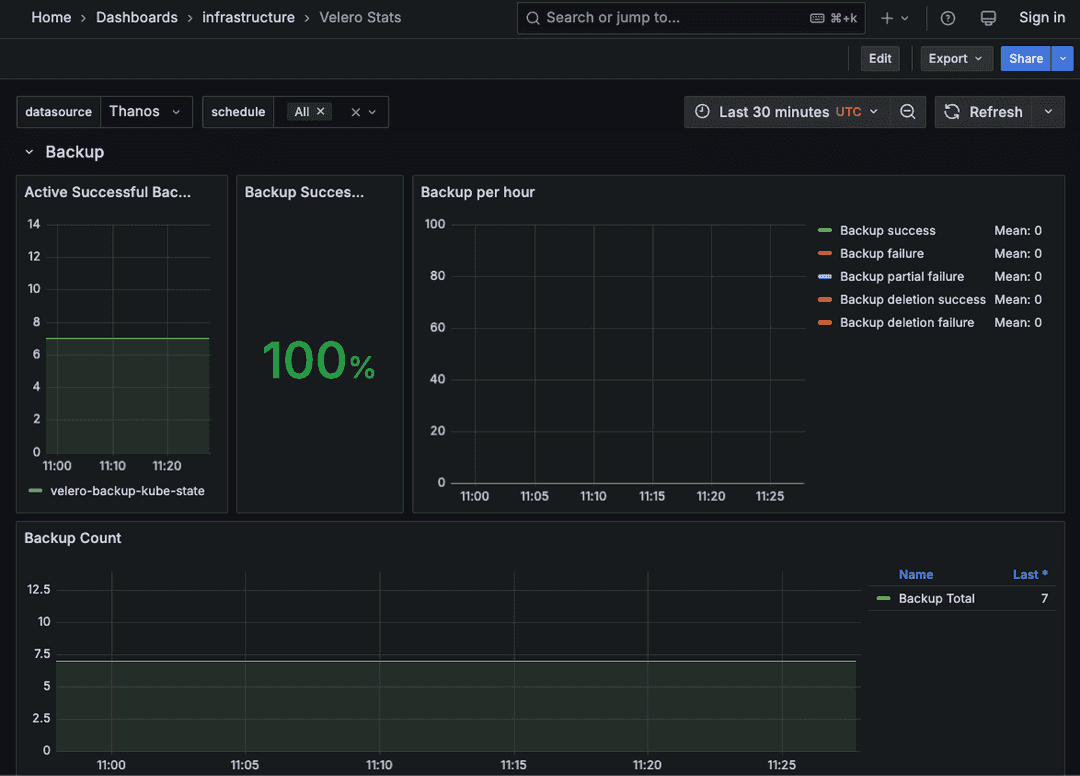Viewport: 1080px width, 776px height.
Task: Click the search magnifier icon
Action: pyautogui.click(x=532, y=17)
